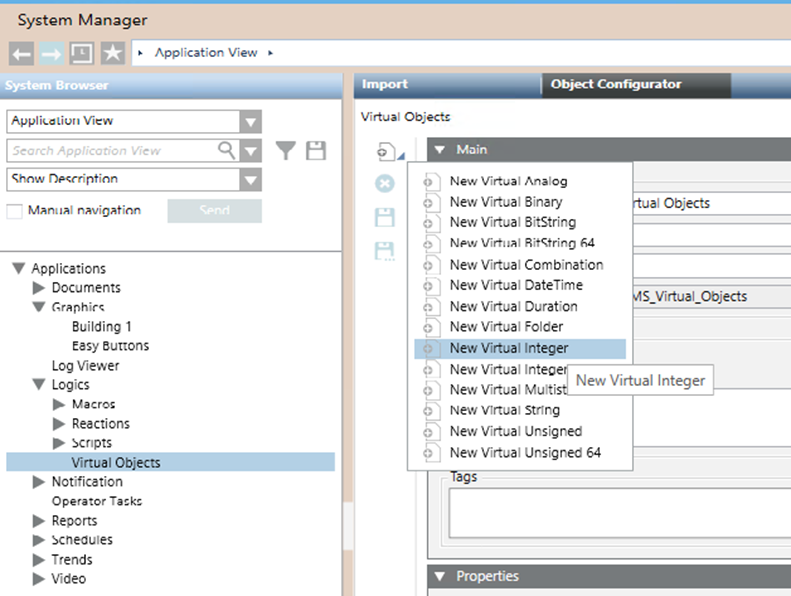Click the Send button

point(214,211)
